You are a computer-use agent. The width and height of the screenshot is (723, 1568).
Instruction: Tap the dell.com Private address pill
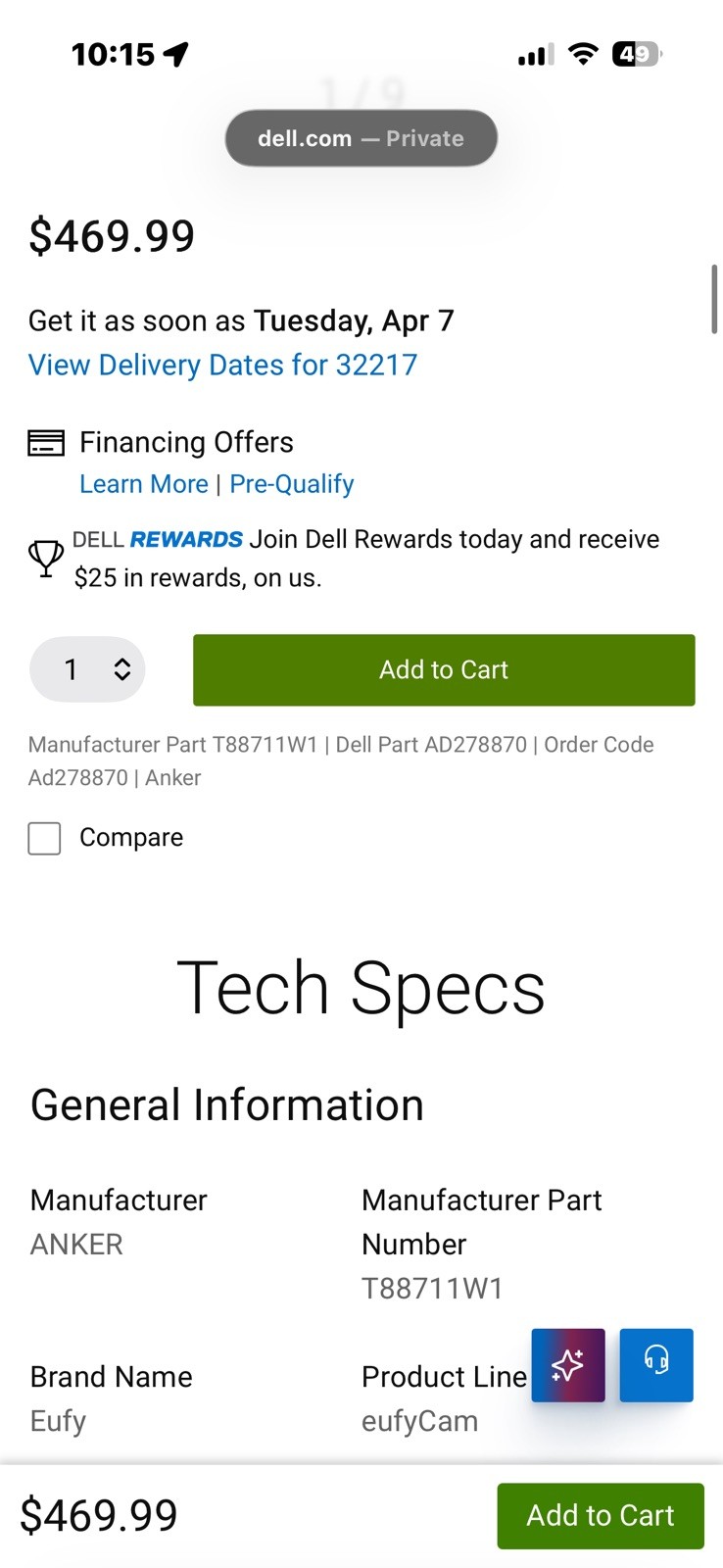(361, 138)
